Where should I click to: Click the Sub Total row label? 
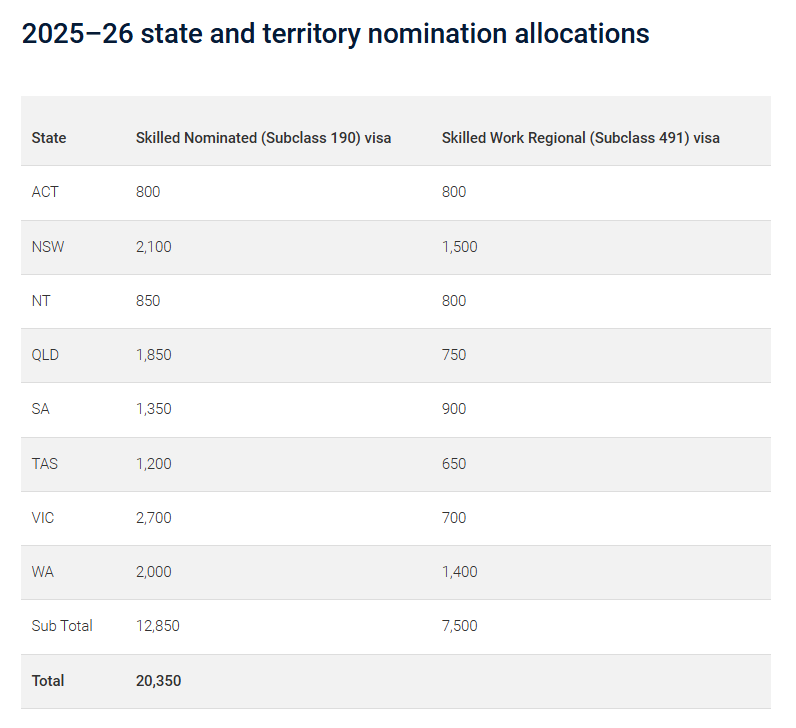(62, 626)
